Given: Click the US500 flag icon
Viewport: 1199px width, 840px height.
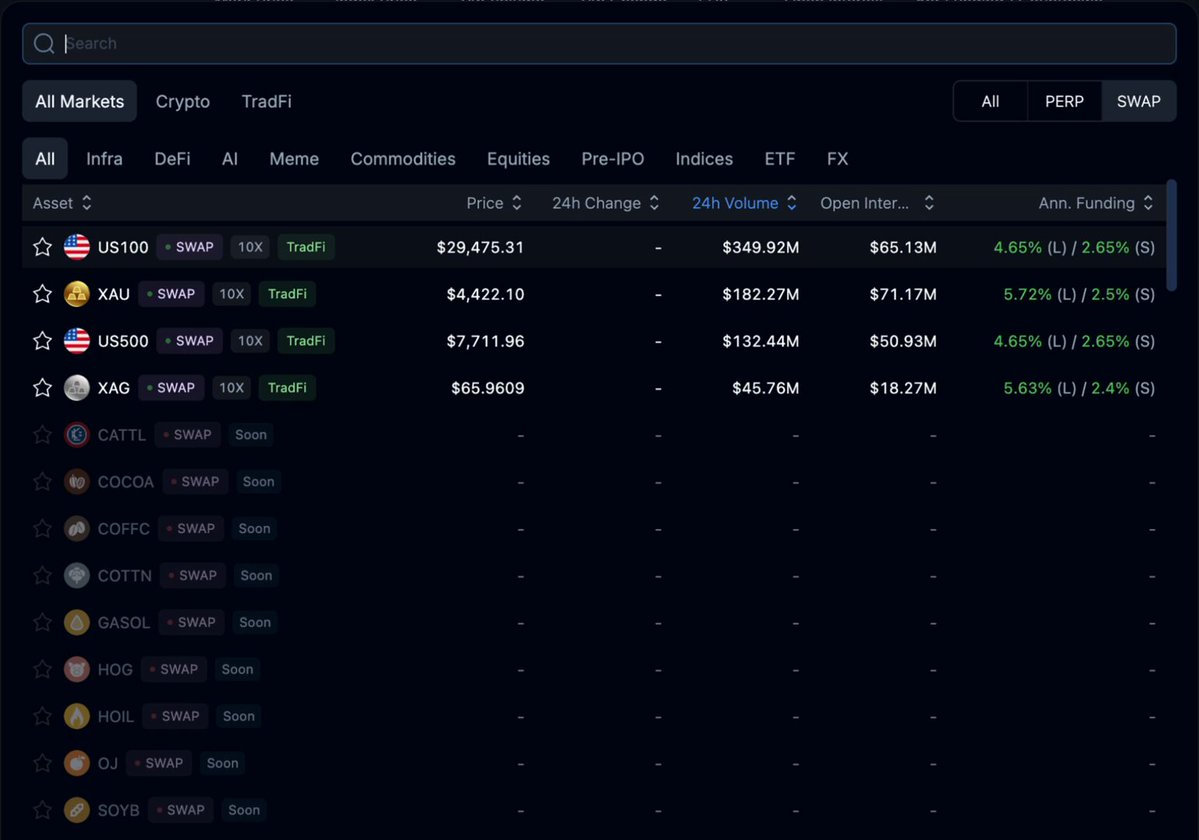Looking at the screenshot, I should (x=76, y=341).
